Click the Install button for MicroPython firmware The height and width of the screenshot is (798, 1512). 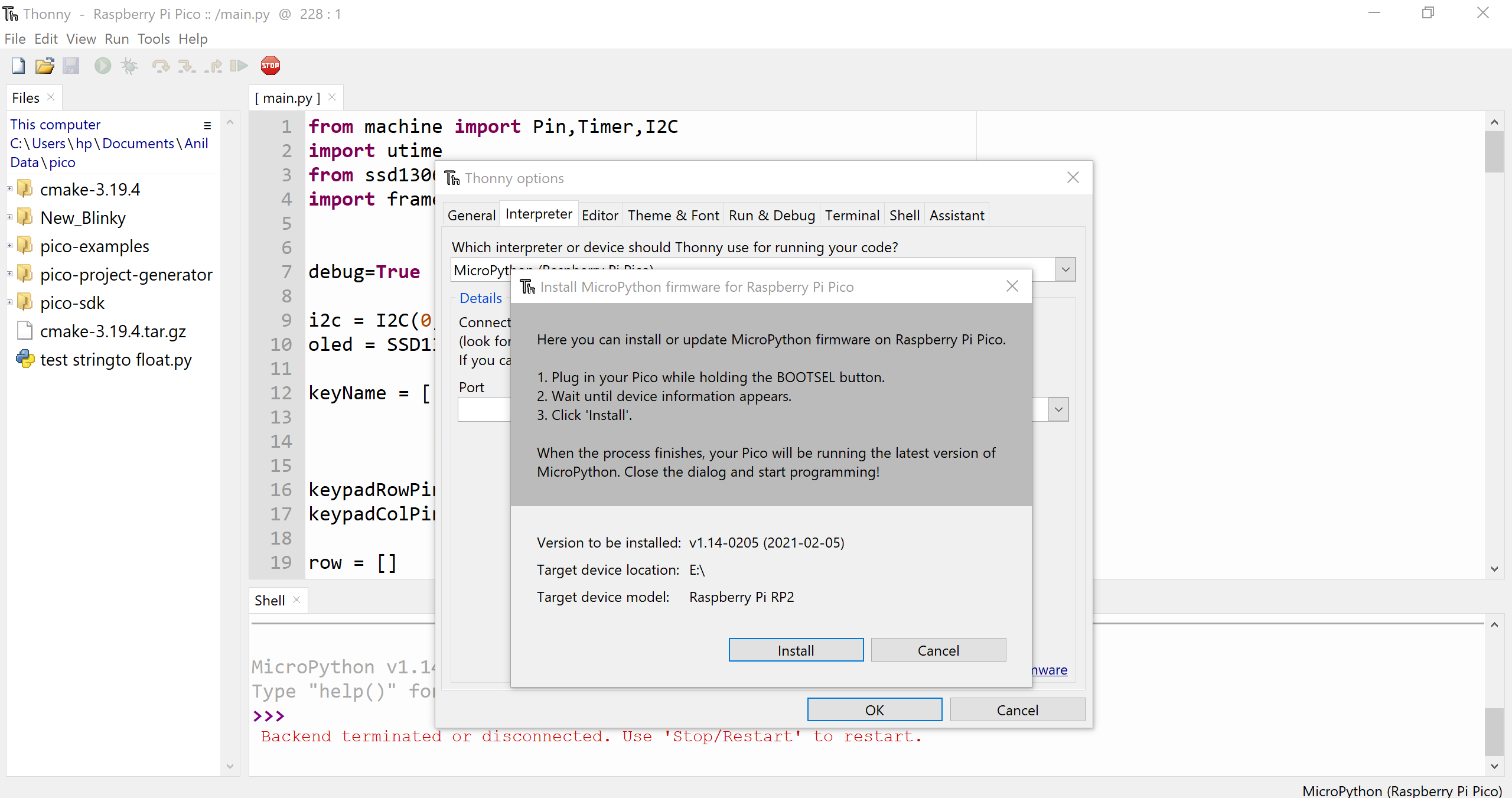point(795,650)
